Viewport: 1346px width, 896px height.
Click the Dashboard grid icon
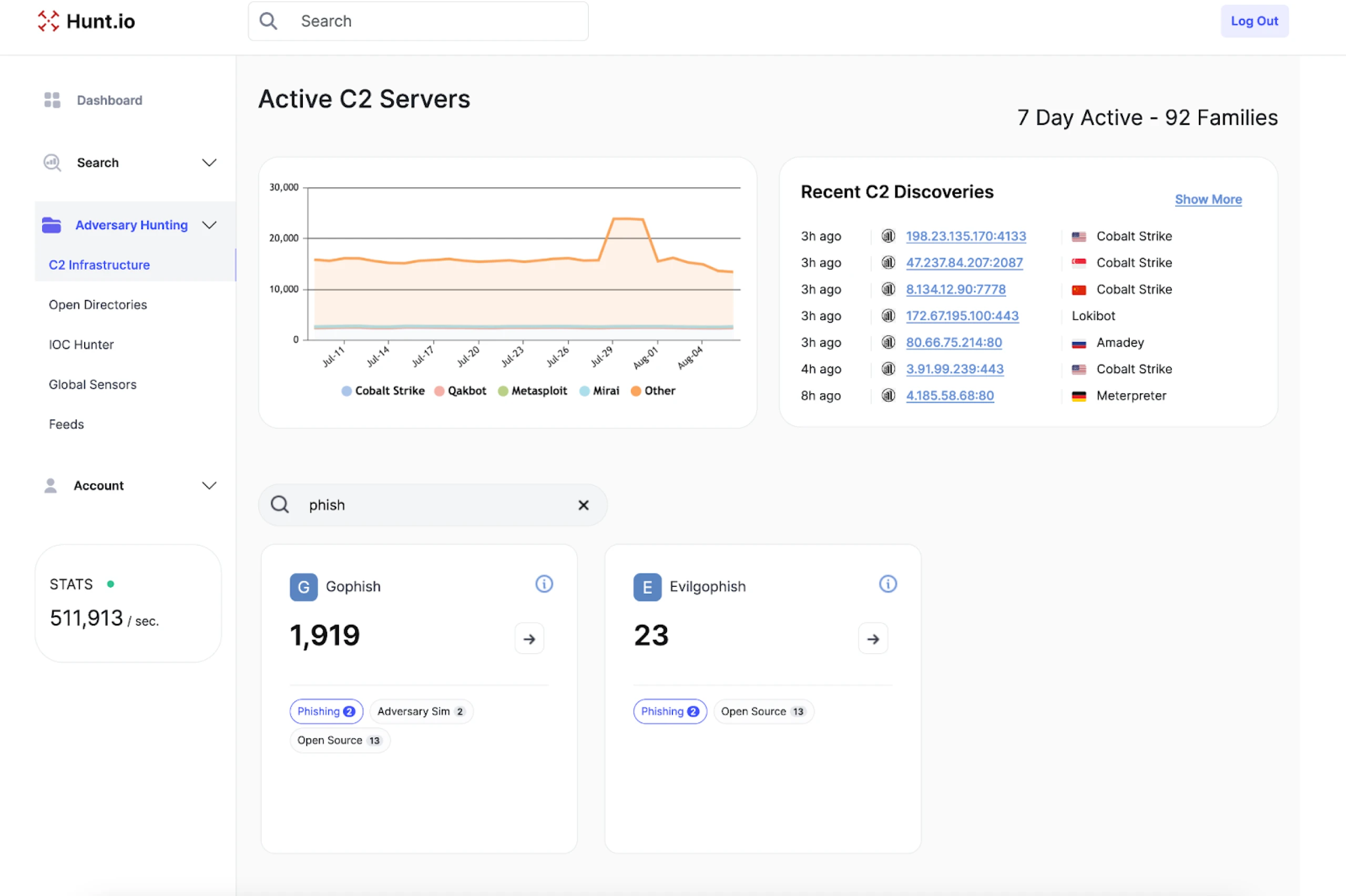(52, 100)
